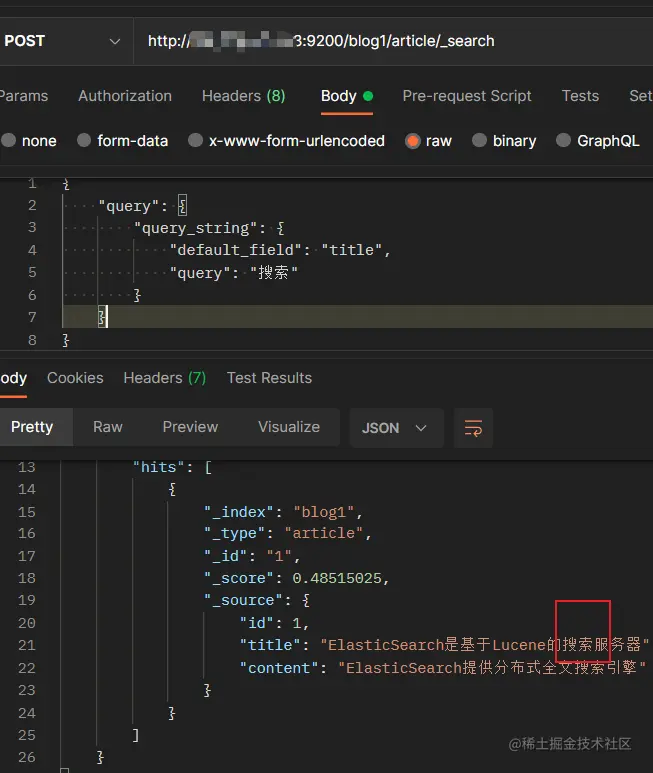Select the request Body tab
This screenshot has width=653, height=773.
click(346, 96)
